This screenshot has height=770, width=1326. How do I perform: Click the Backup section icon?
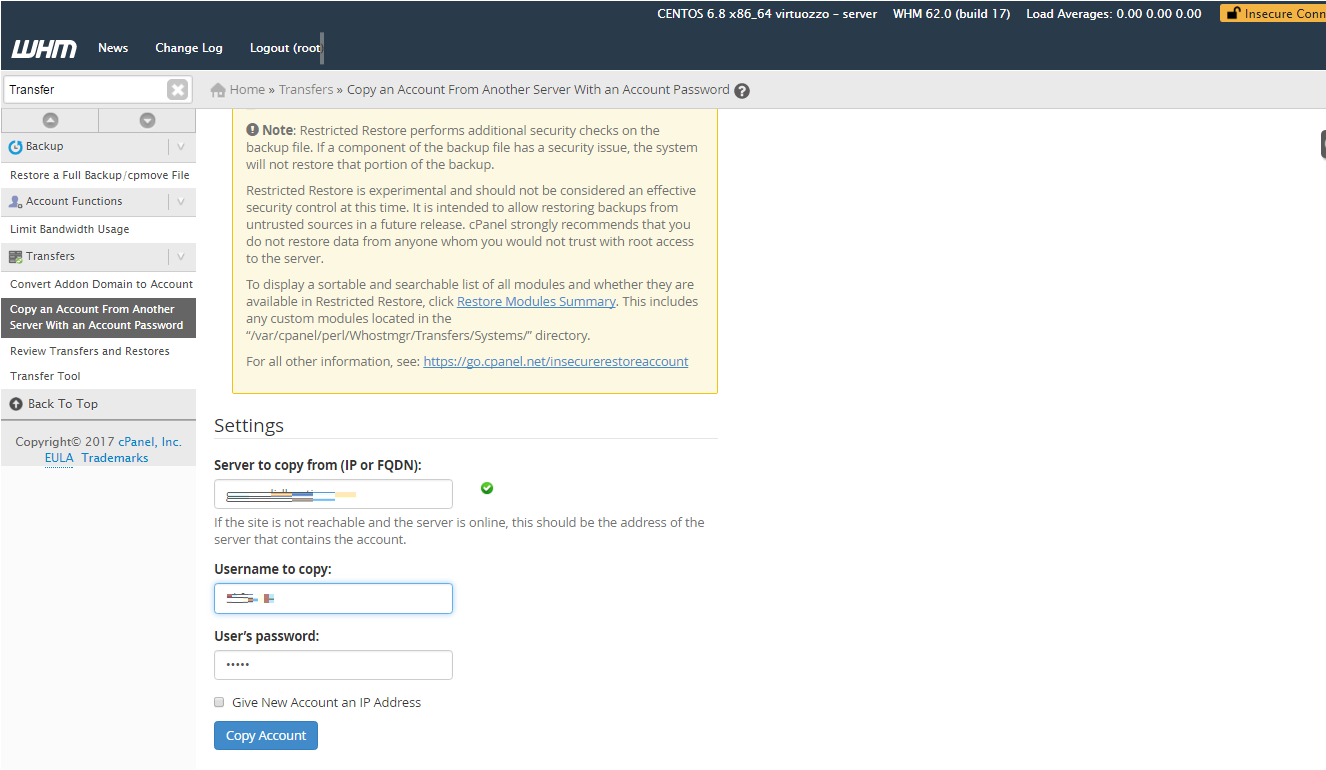pyautogui.click(x=15, y=147)
